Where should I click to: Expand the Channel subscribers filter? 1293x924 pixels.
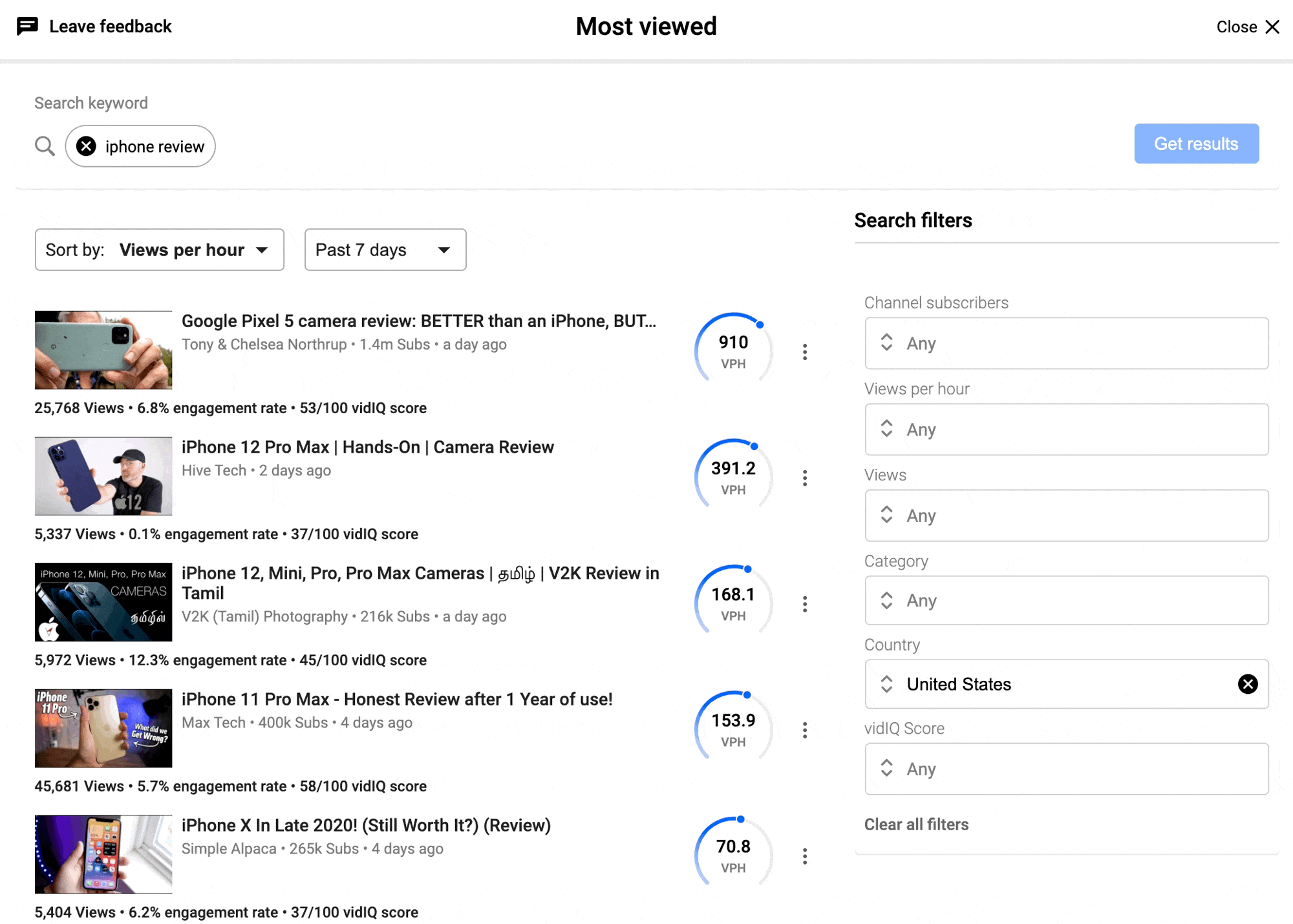pos(1066,343)
